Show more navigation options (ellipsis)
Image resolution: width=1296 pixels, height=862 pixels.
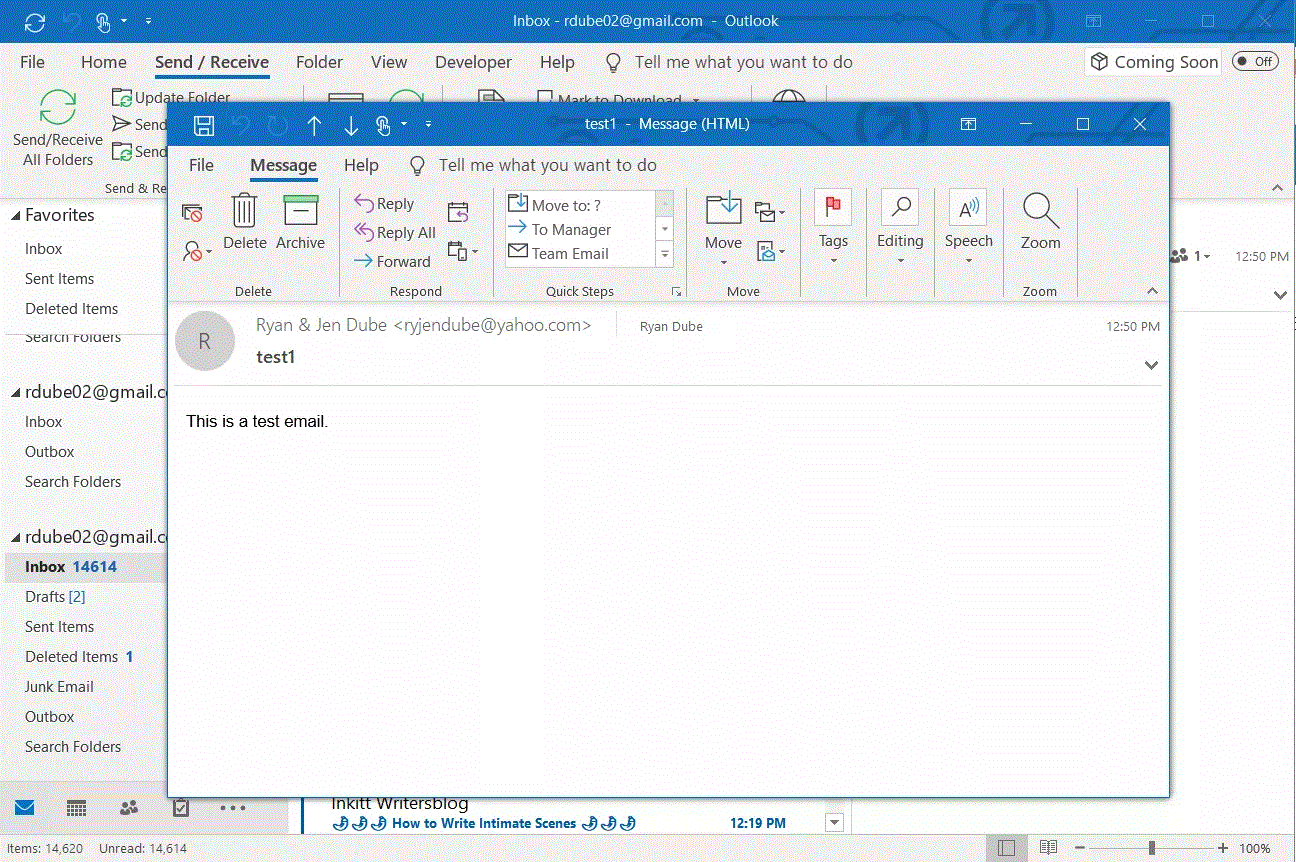pos(232,808)
